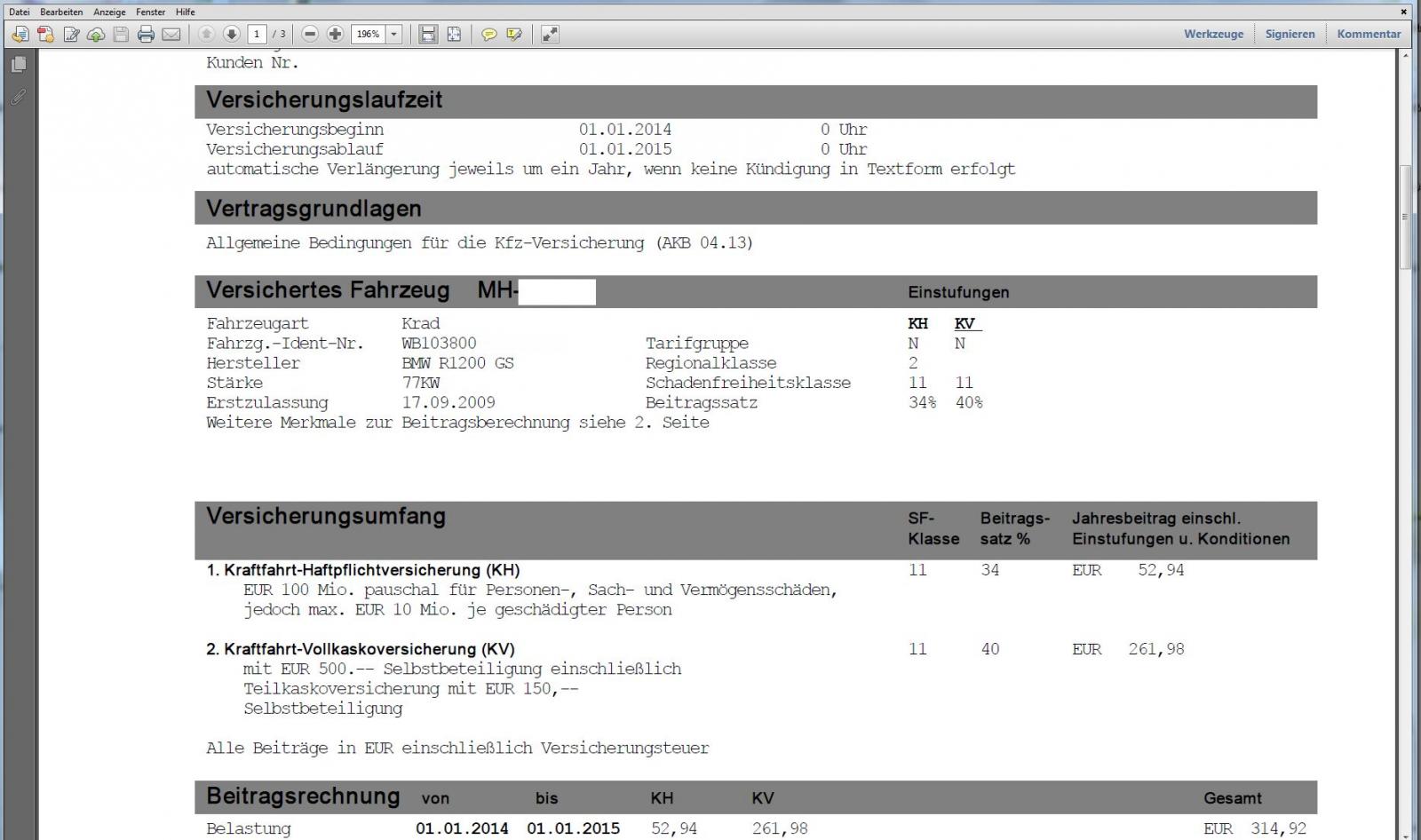Open the zoom level dropdown
The width and height of the screenshot is (1421, 840).
[394, 35]
